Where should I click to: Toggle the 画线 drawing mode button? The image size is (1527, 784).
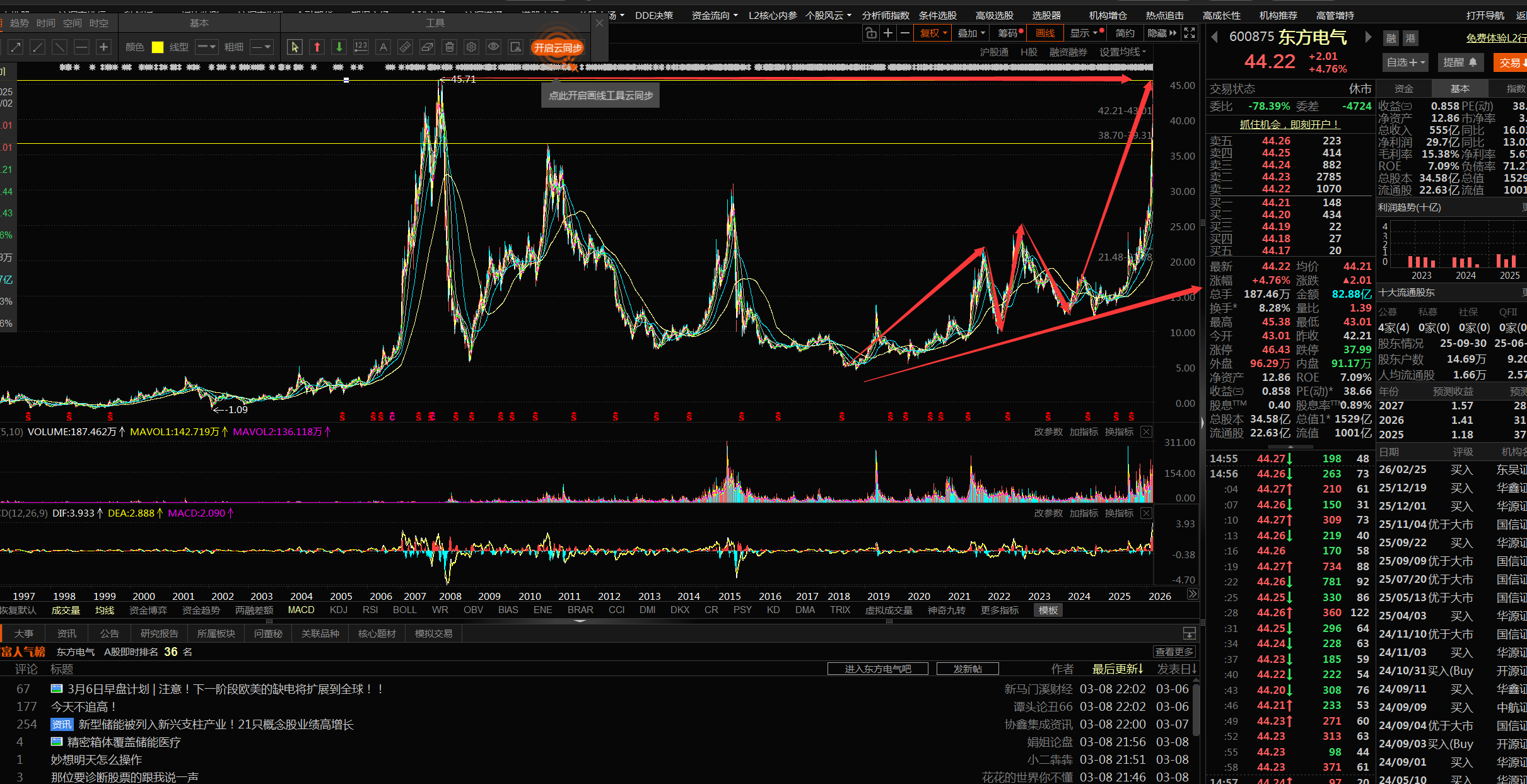(1045, 33)
